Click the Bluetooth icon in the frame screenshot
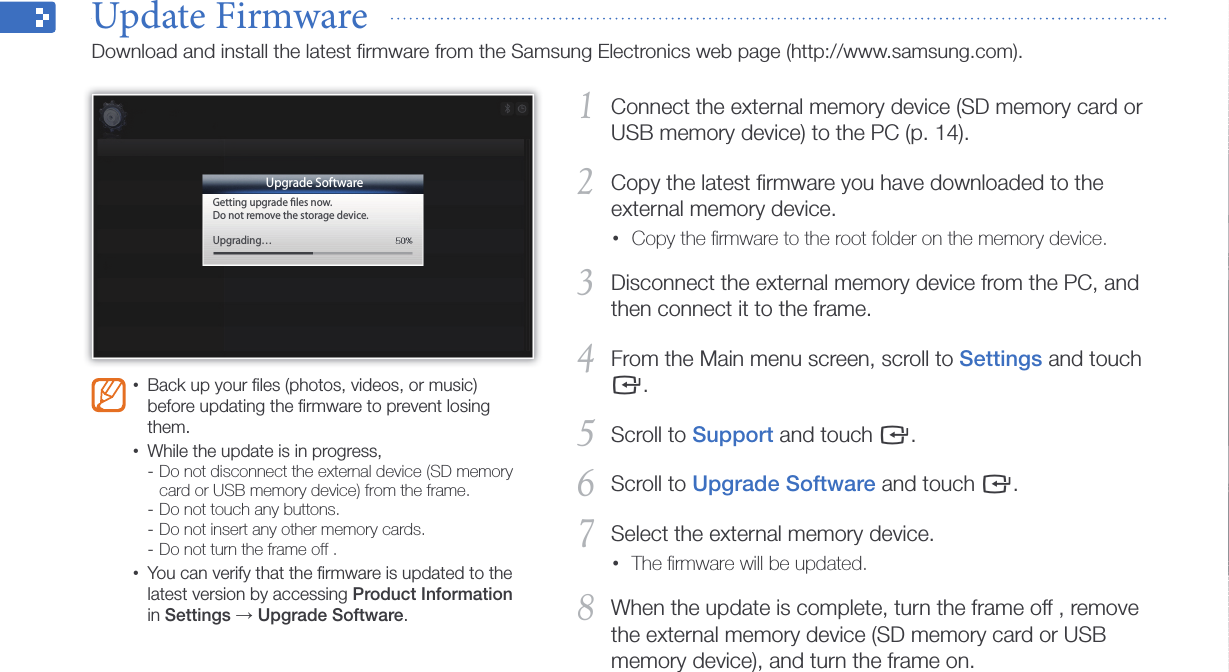 point(507,109)
